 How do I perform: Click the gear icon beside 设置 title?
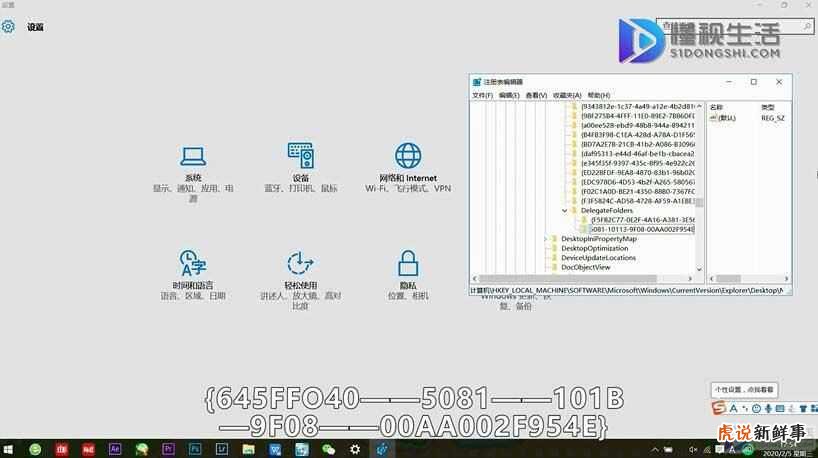point(8,27)
